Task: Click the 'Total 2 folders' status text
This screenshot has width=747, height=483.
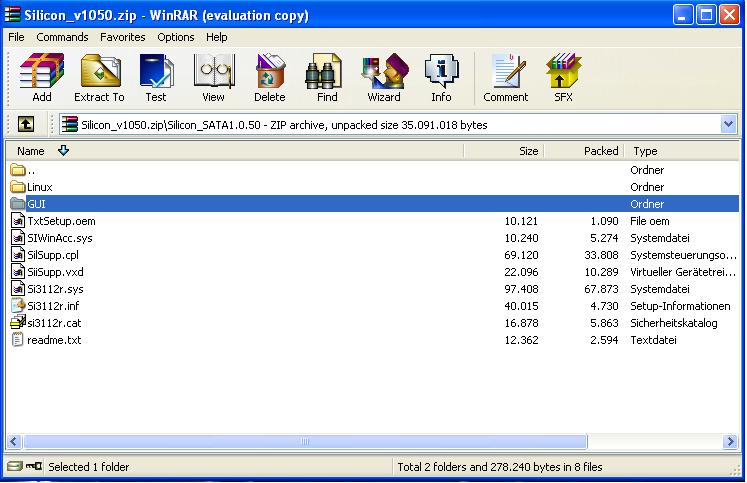Action: click(500, 467)
